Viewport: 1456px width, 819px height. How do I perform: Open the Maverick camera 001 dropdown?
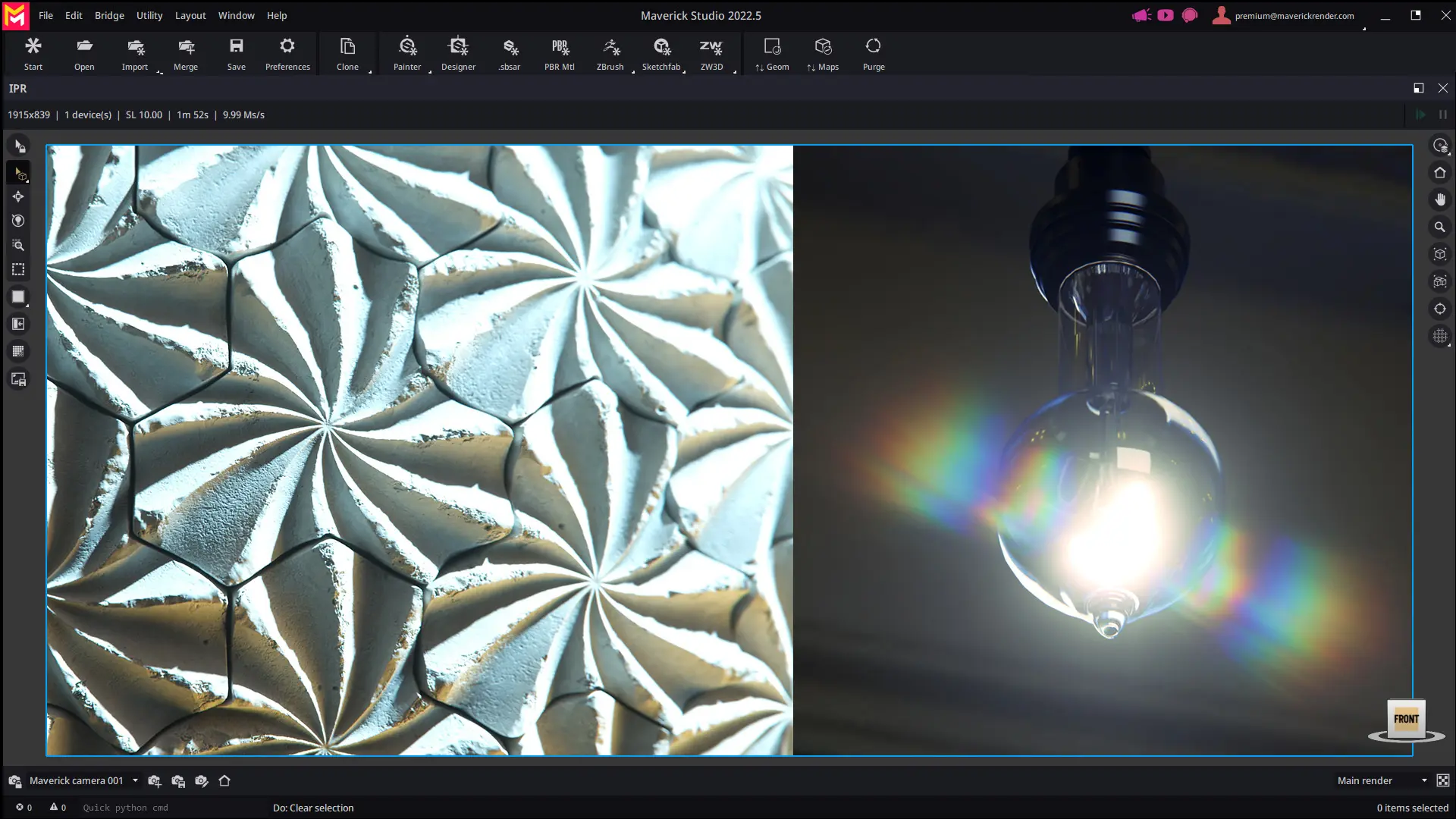135,780
